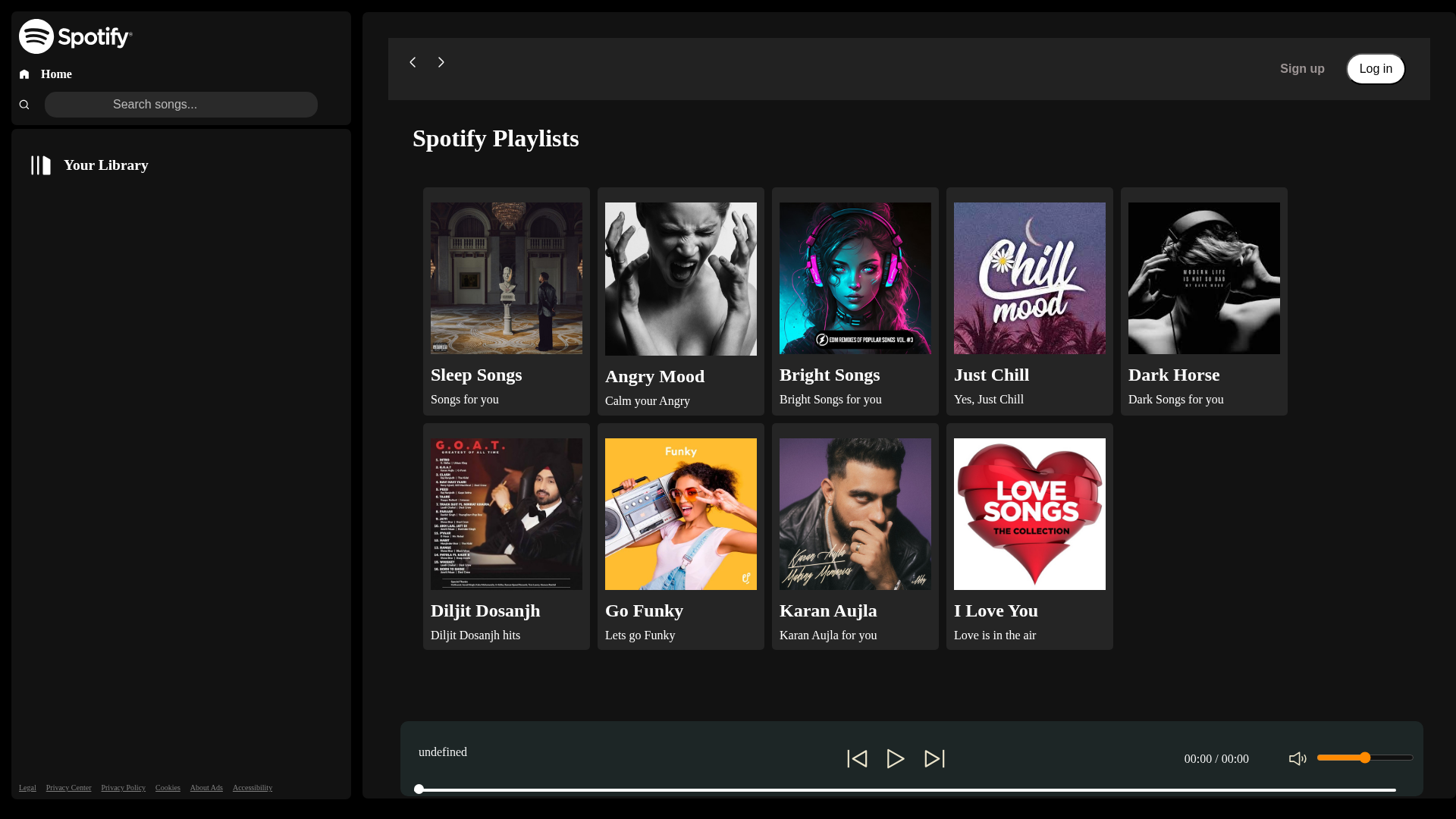
Task: Open the Angry Mood playlist cover
Action: pos(681,279)
